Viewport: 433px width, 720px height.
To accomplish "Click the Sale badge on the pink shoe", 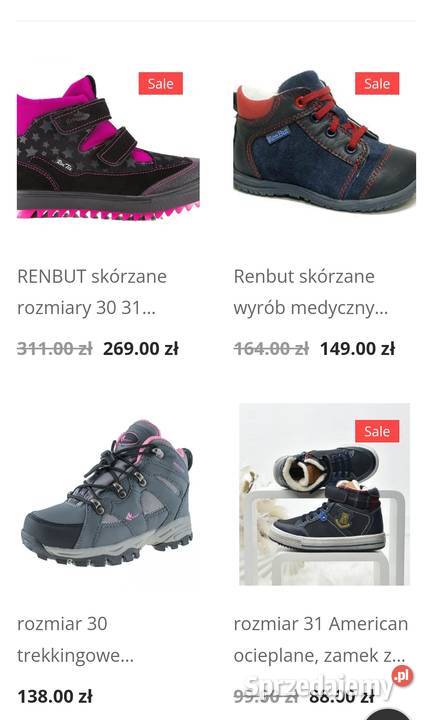I will coord(161,84).
